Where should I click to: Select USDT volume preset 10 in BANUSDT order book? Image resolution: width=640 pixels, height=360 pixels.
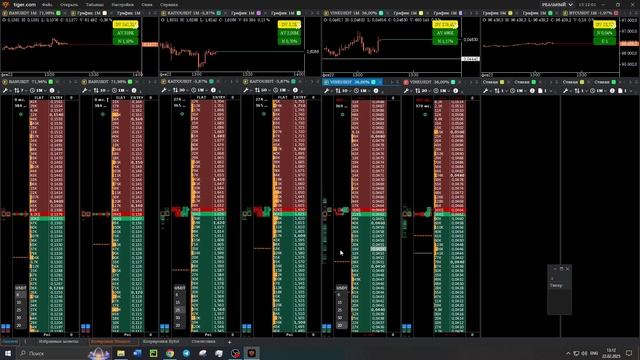tap(19, 302)
